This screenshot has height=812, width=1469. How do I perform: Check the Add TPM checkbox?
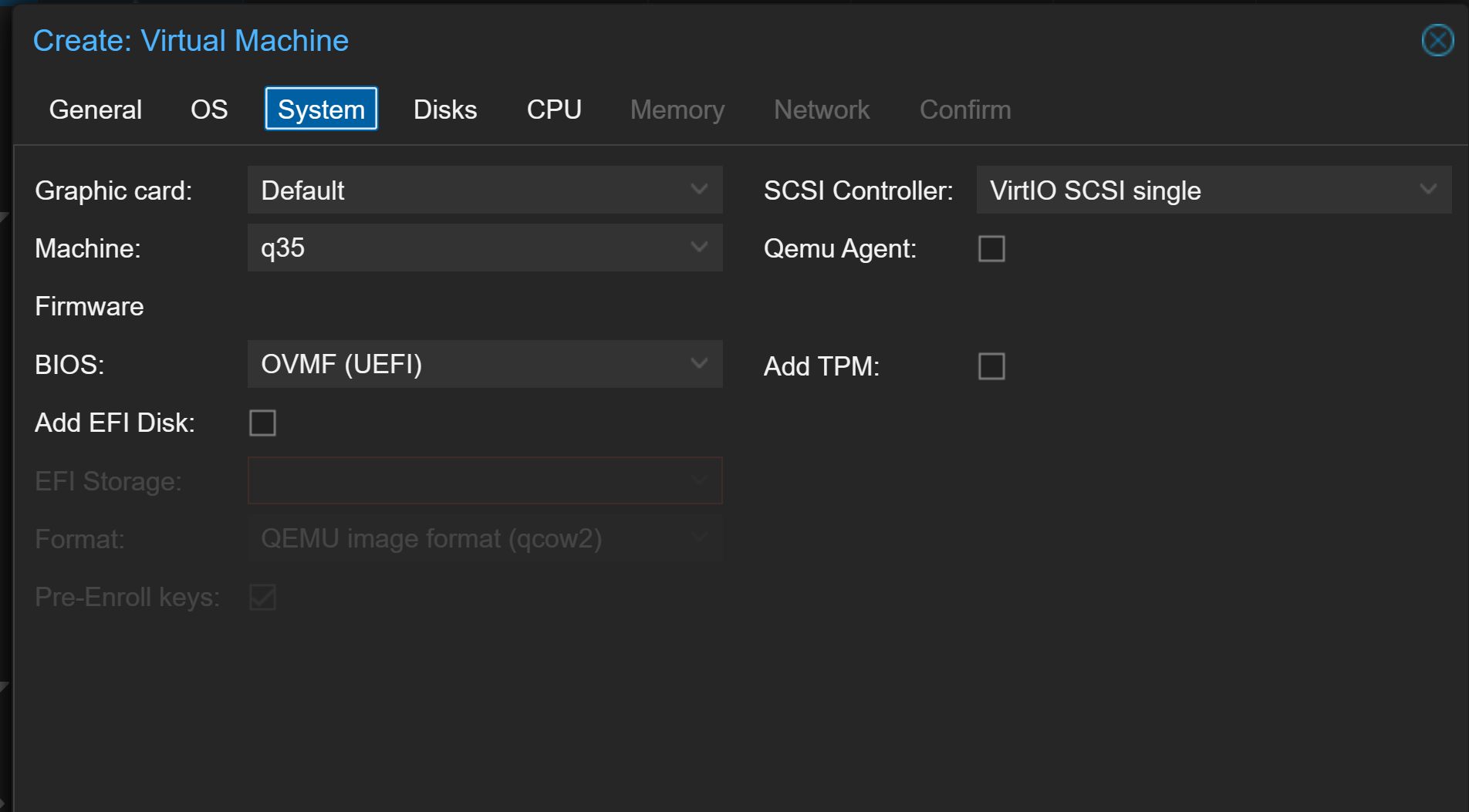pyautogui.click(x=991, y=366)
